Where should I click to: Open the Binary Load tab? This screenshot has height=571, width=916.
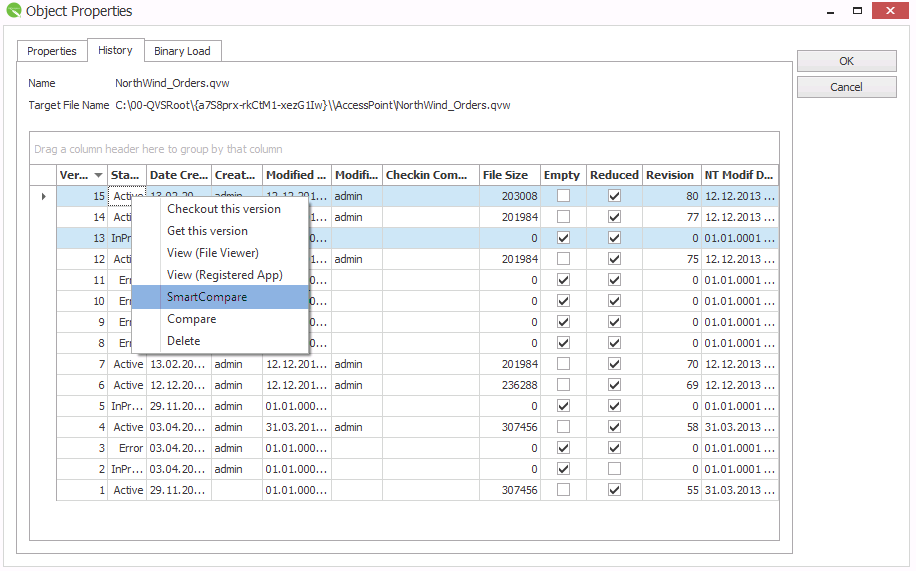[182, 51]
